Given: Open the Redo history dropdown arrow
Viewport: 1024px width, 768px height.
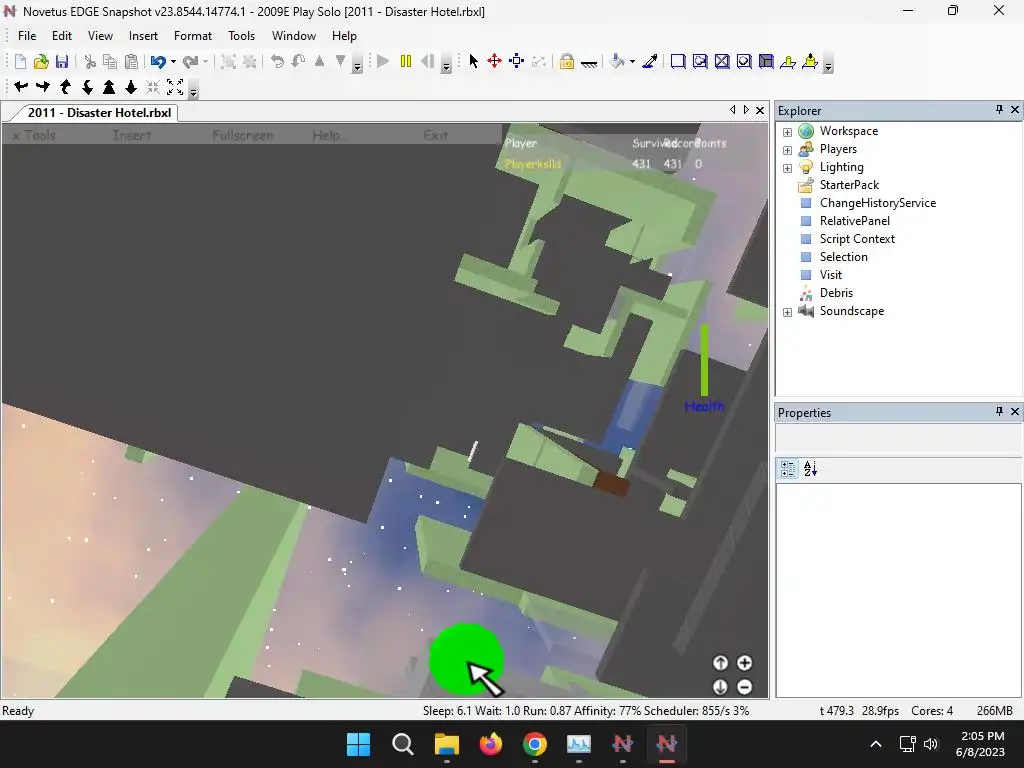Looking at the screenshot, I should tap(205, 61).
